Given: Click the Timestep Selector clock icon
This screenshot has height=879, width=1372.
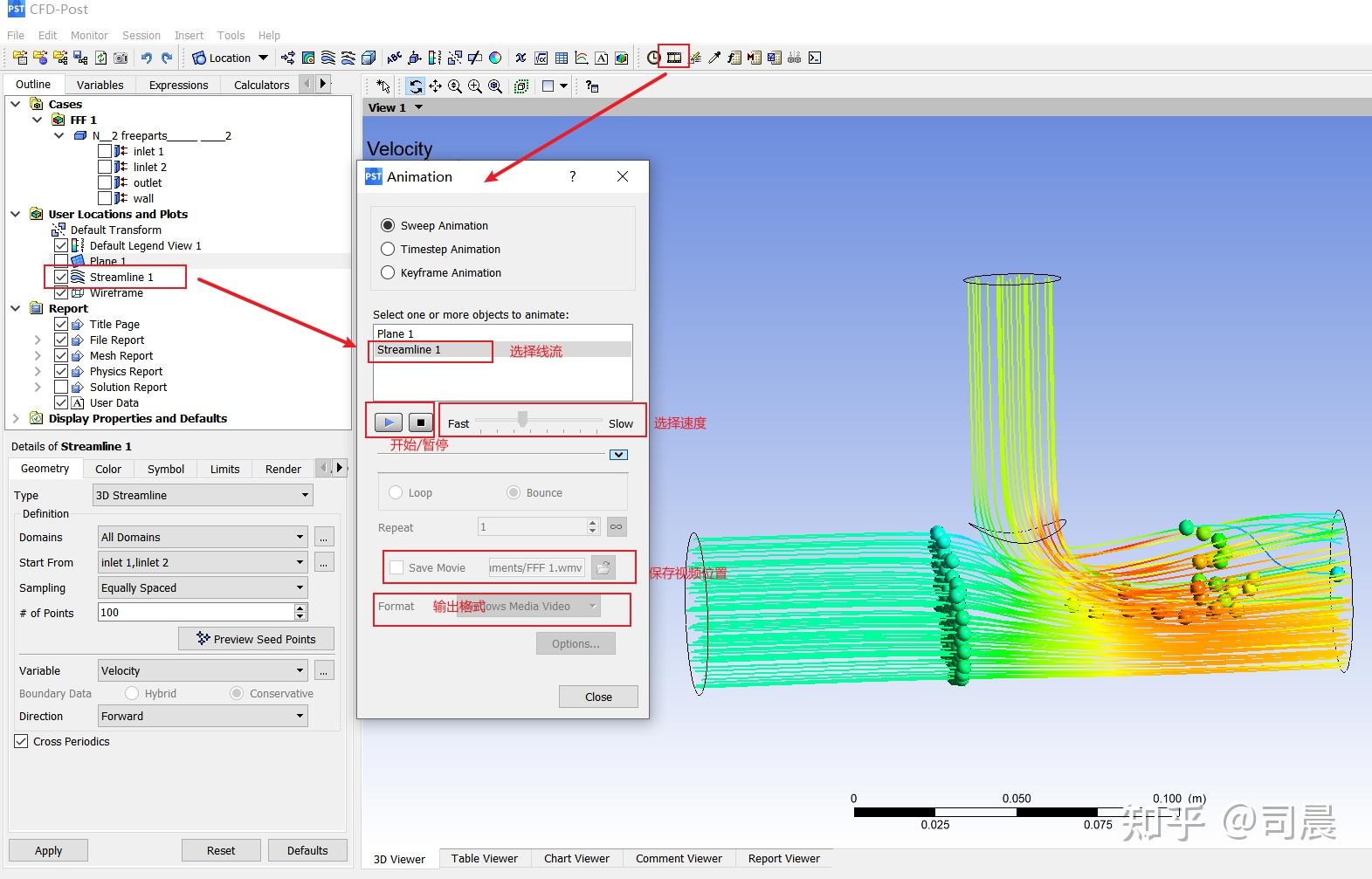Looking at the screenshot, I should coord(653,58).
